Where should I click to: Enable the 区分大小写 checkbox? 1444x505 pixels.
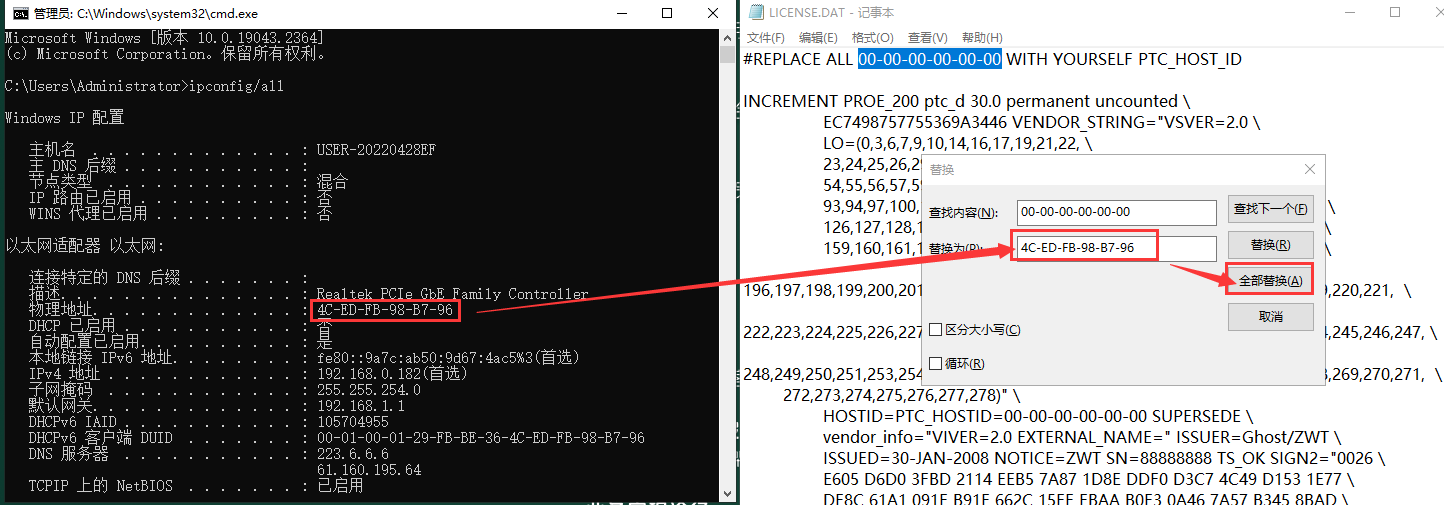point(936,330)
